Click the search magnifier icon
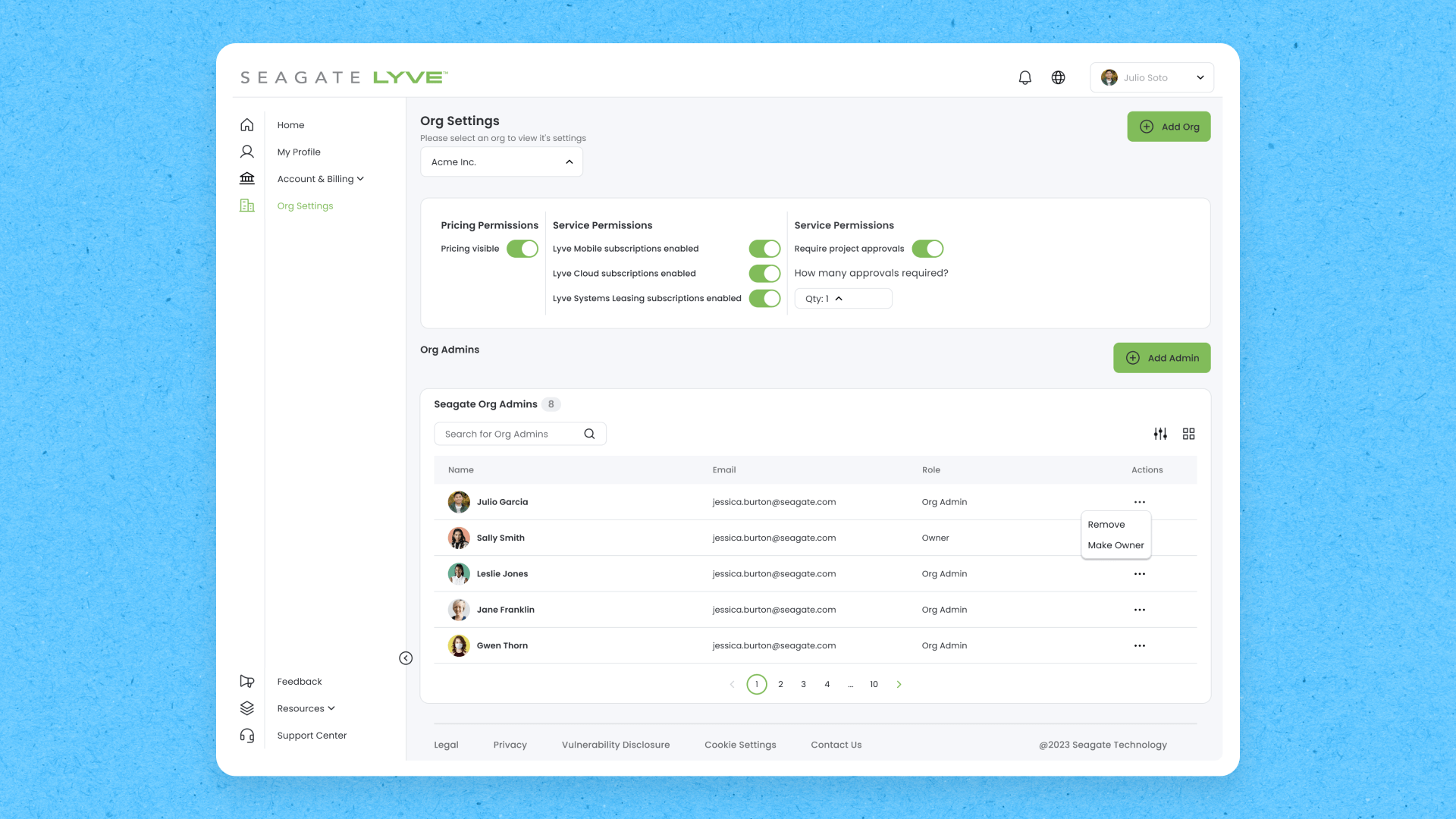The image size is (1456, 819). (589, 434)
